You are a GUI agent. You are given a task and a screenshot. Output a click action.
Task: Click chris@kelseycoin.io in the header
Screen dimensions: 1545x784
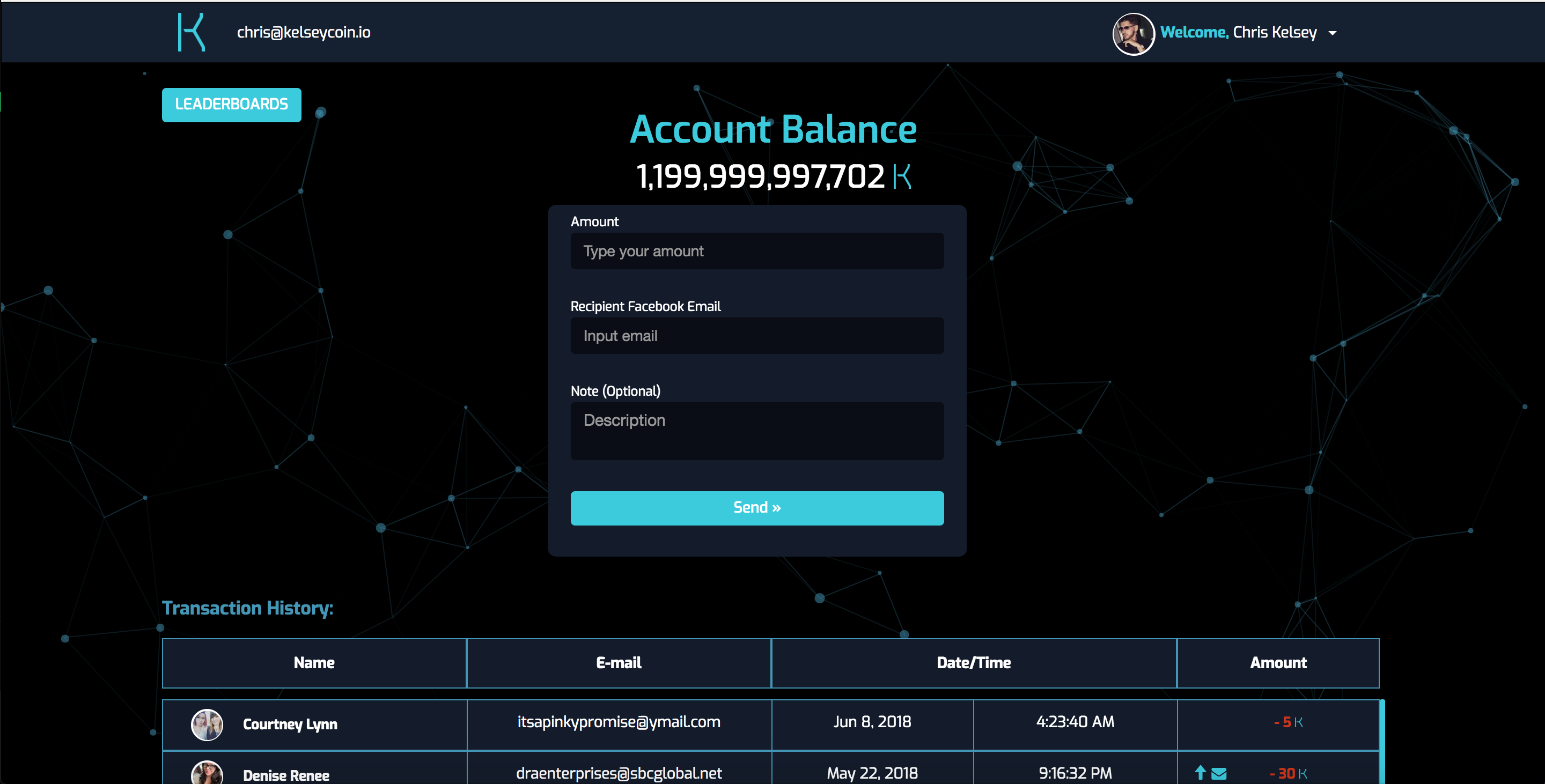coord(304,33)
